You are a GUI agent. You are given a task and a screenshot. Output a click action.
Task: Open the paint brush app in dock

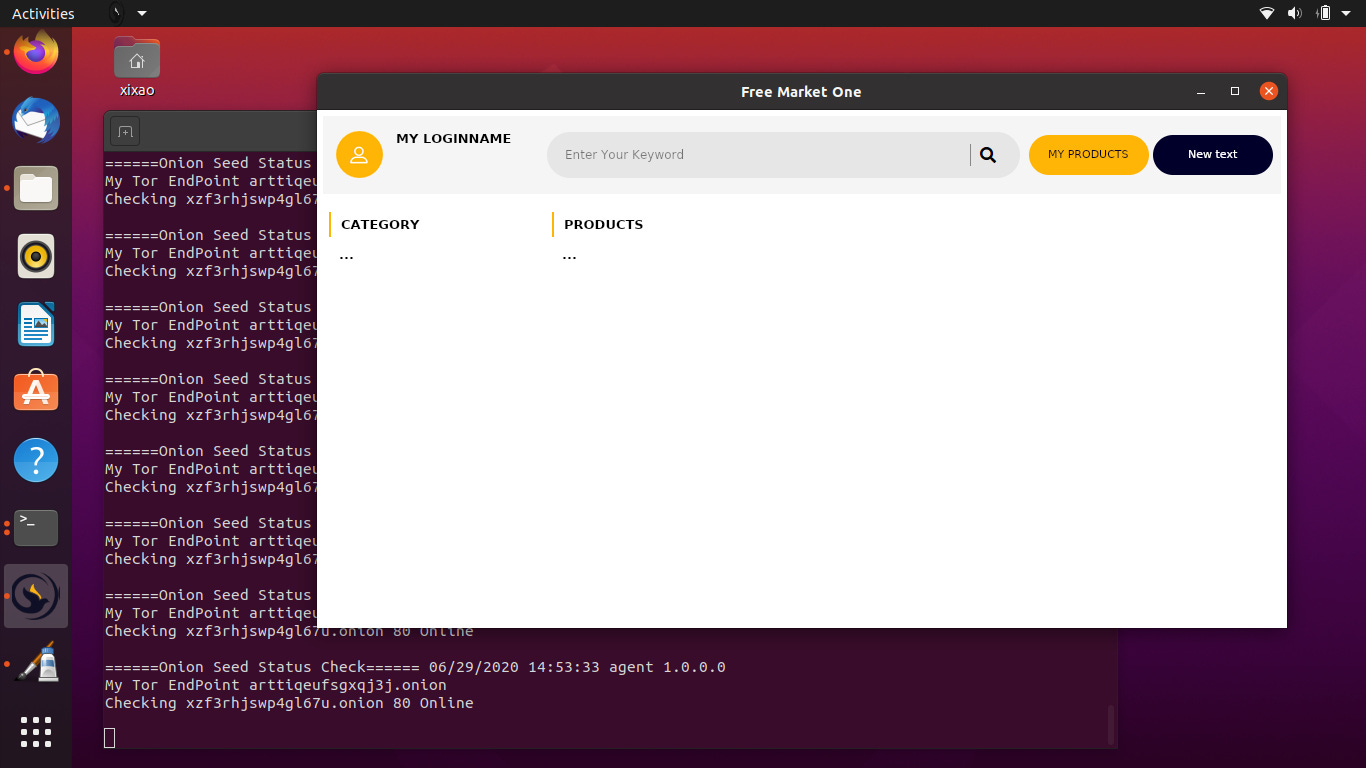coord(36,664)
